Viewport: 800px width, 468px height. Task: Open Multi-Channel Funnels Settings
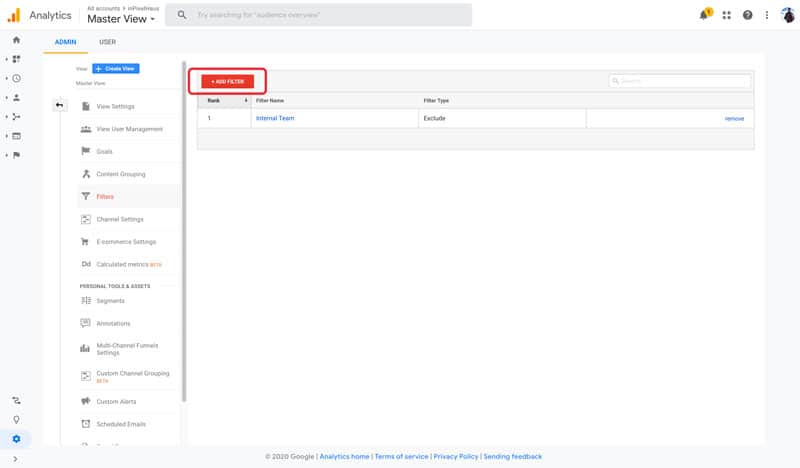click(127, 349)
